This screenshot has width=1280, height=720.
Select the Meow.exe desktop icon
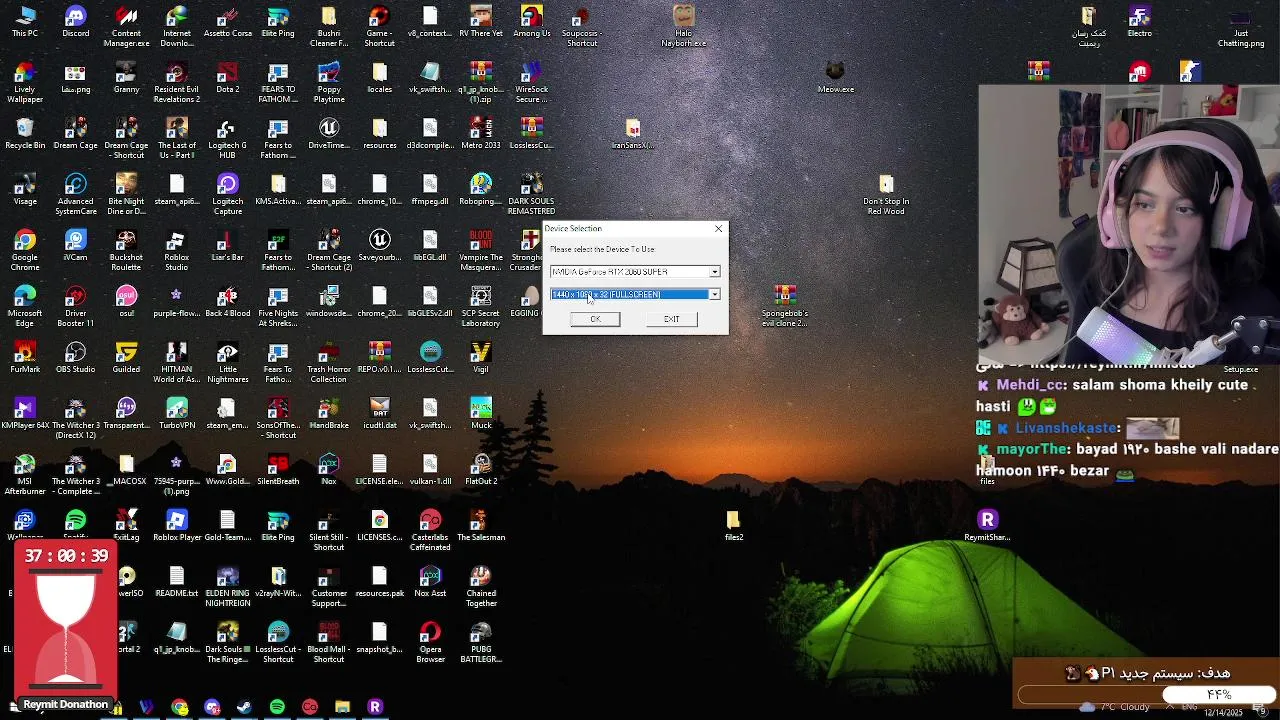(x=836, y=78)
